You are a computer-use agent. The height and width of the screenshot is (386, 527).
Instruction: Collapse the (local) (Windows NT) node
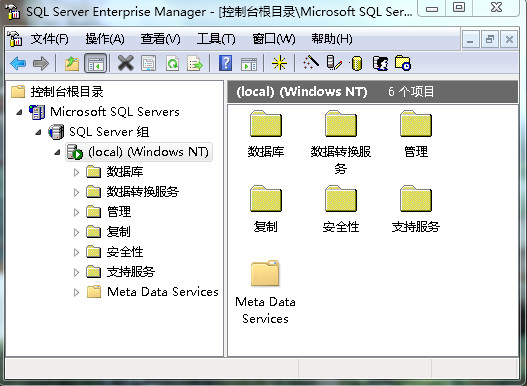point(57,152)
